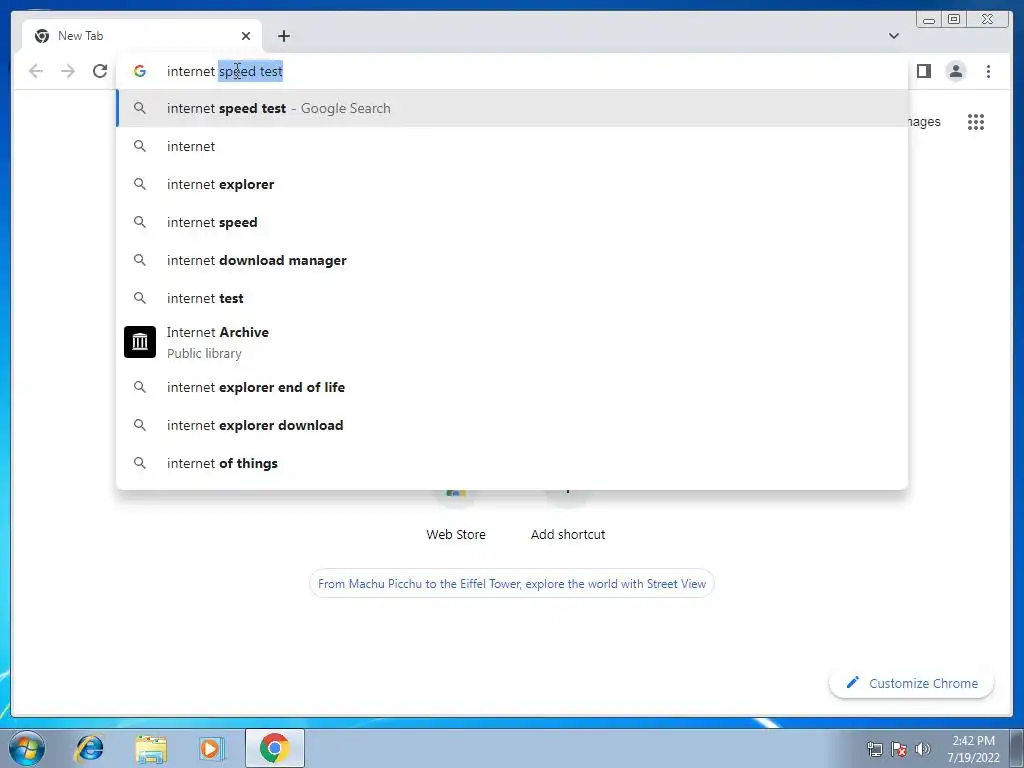Choose 'internet speed test - Google Search' suggestion

point(512,108)
